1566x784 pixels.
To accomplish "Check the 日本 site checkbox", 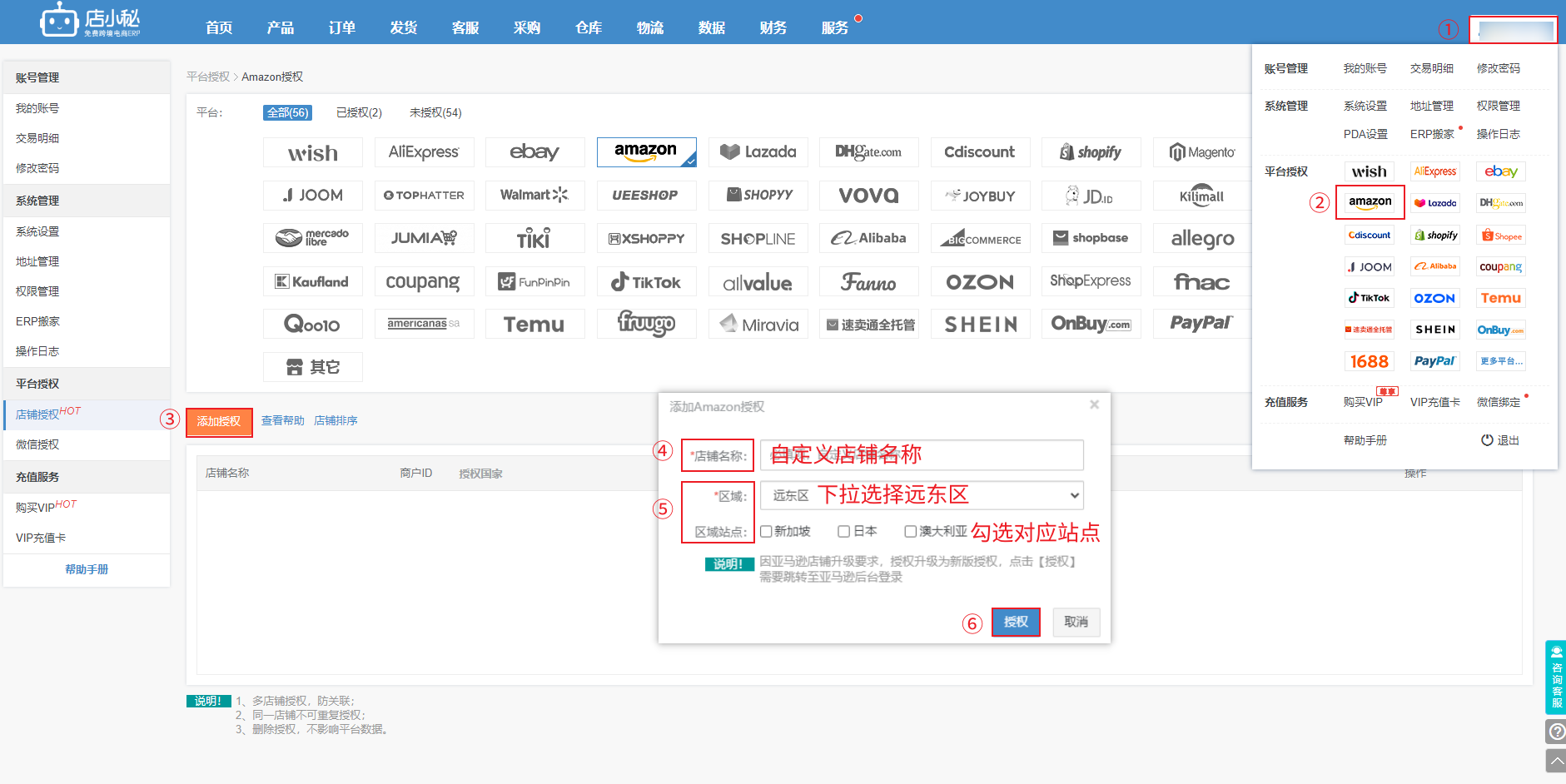I will click(x=843, y=531).
